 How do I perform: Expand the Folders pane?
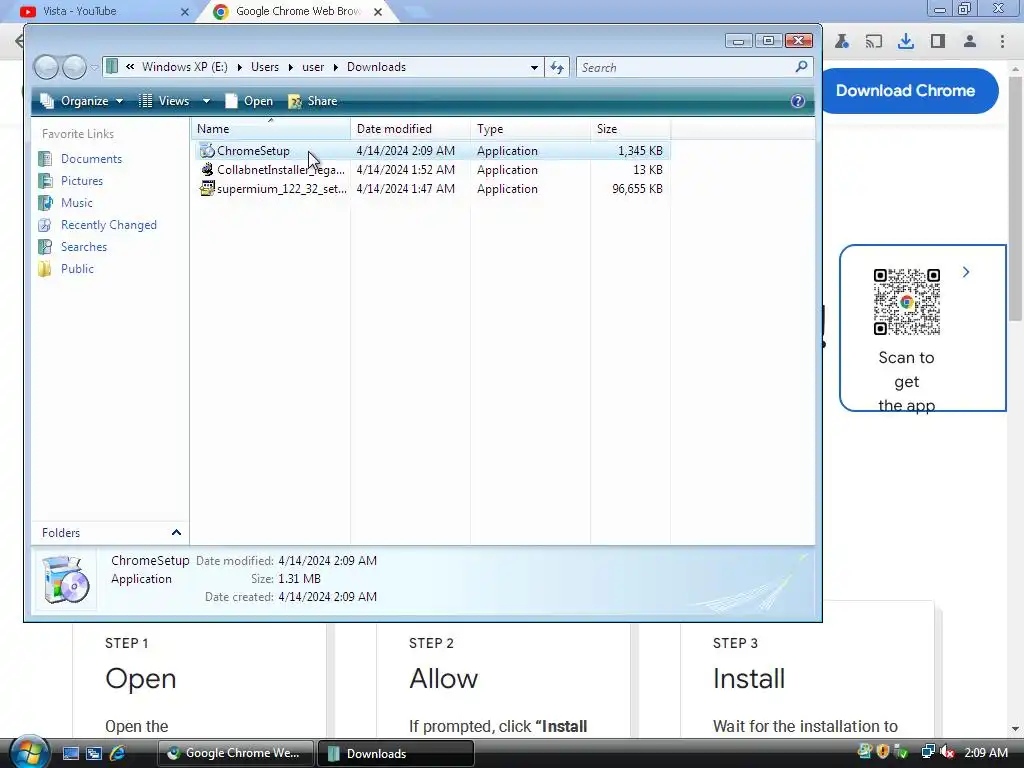176,533
